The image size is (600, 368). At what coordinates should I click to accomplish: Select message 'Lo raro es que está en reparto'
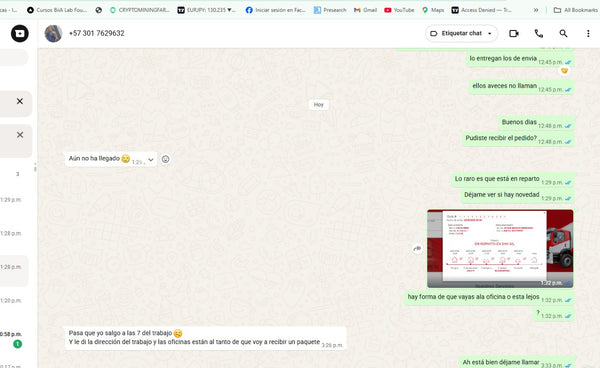(x=513, y=179)
